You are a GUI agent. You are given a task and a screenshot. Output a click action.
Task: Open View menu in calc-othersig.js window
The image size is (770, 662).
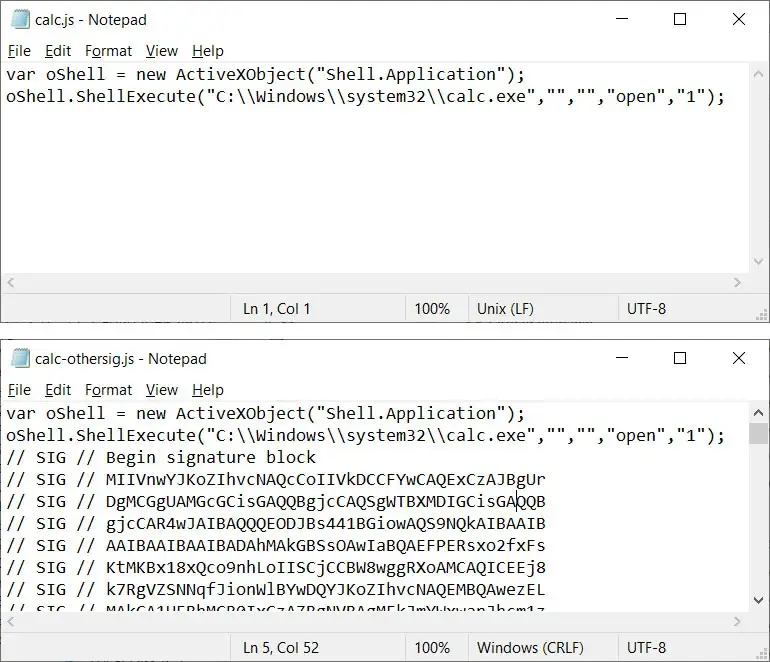point(162,390)
